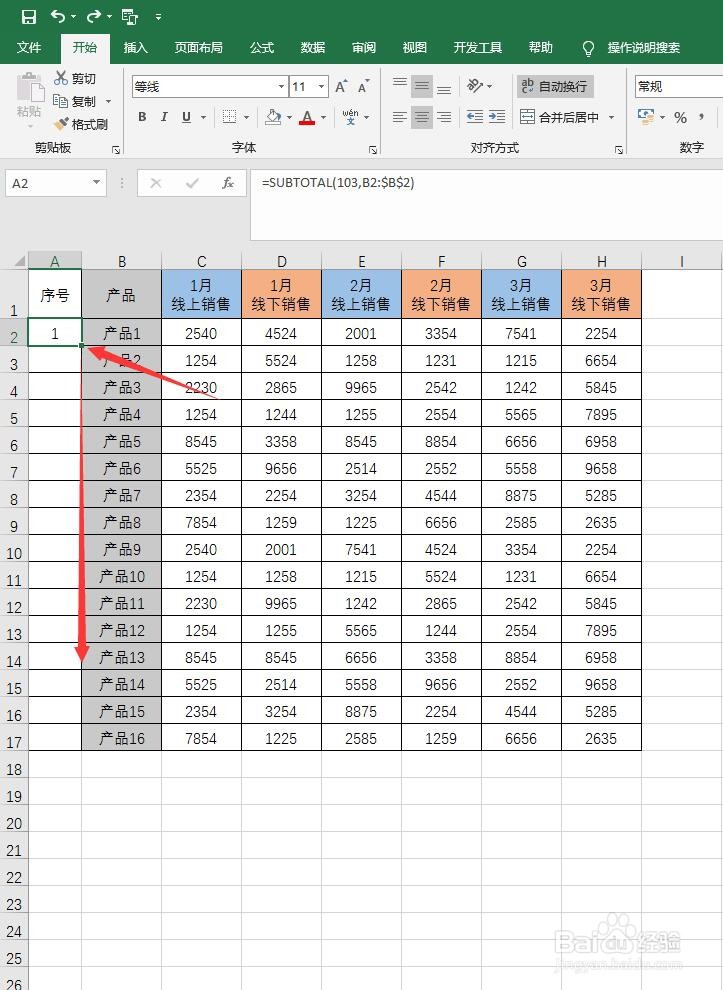Viewport: 723px width, 990px height.
Task: Toggle 自动换行 wrap text
Action: [x=556, y=86]
